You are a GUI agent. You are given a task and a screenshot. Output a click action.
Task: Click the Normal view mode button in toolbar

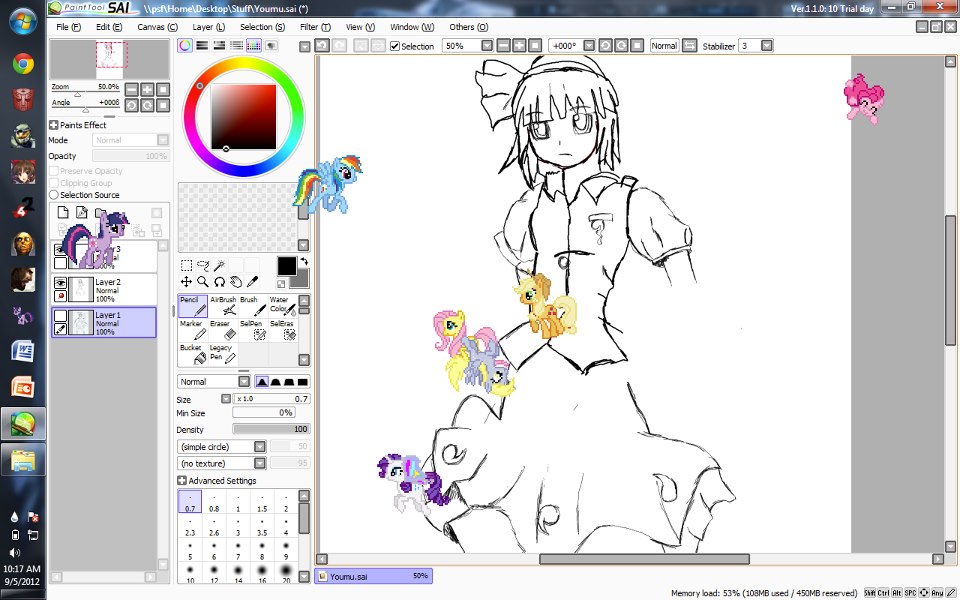coord(664,46)
